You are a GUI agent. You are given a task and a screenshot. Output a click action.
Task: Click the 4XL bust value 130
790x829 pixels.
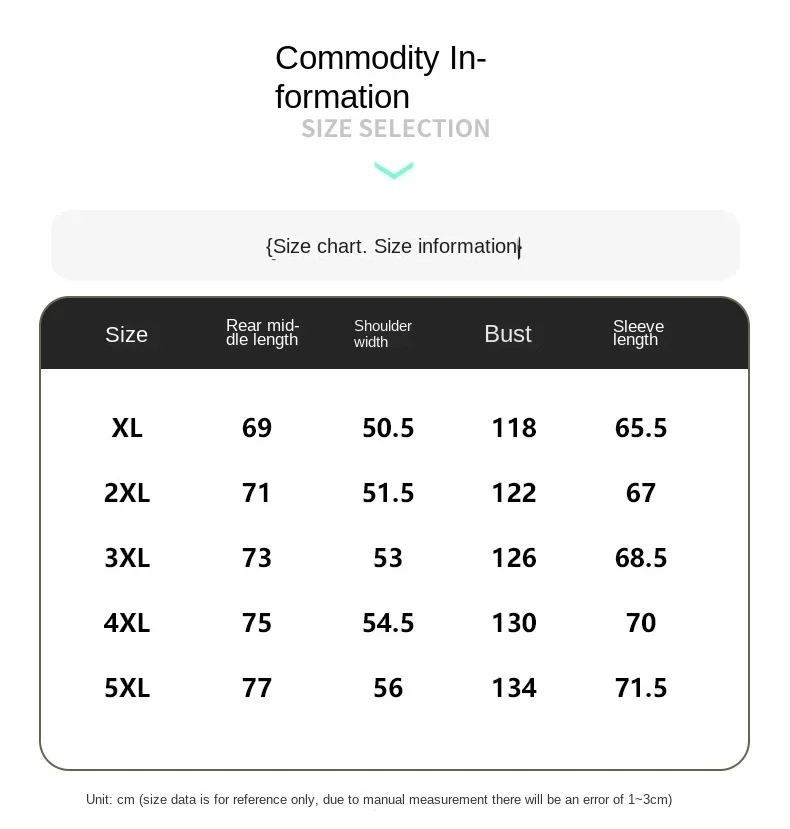click(514, 623)
